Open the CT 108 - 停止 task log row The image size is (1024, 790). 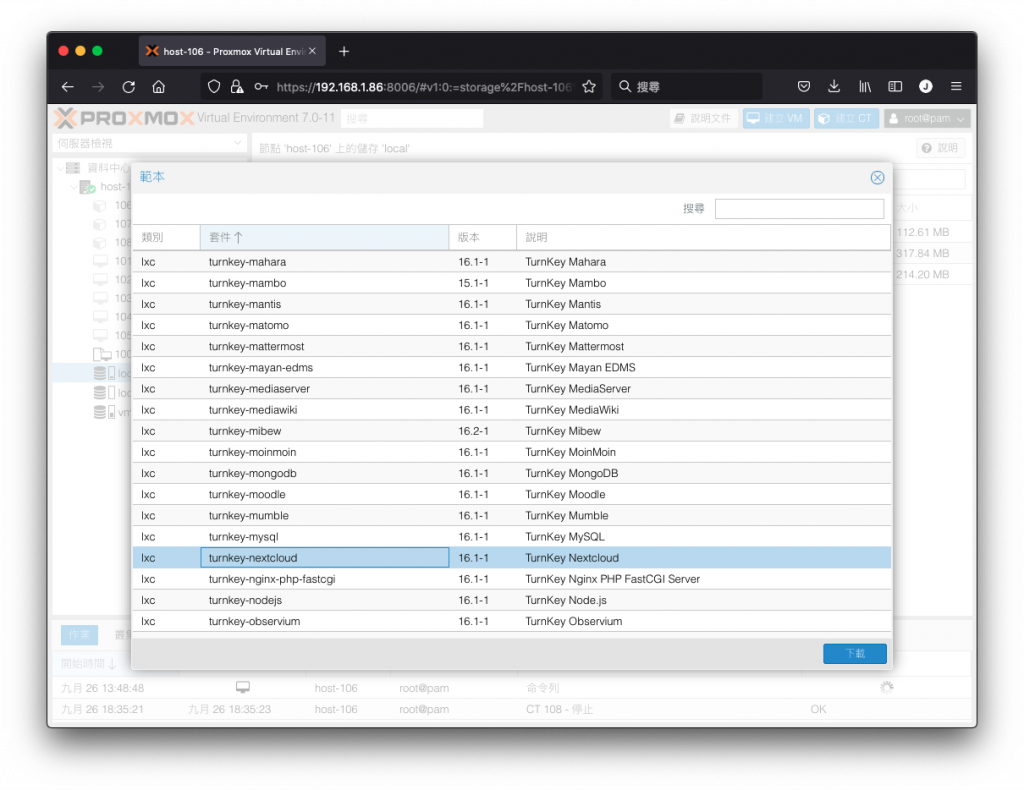coord(511,710)
